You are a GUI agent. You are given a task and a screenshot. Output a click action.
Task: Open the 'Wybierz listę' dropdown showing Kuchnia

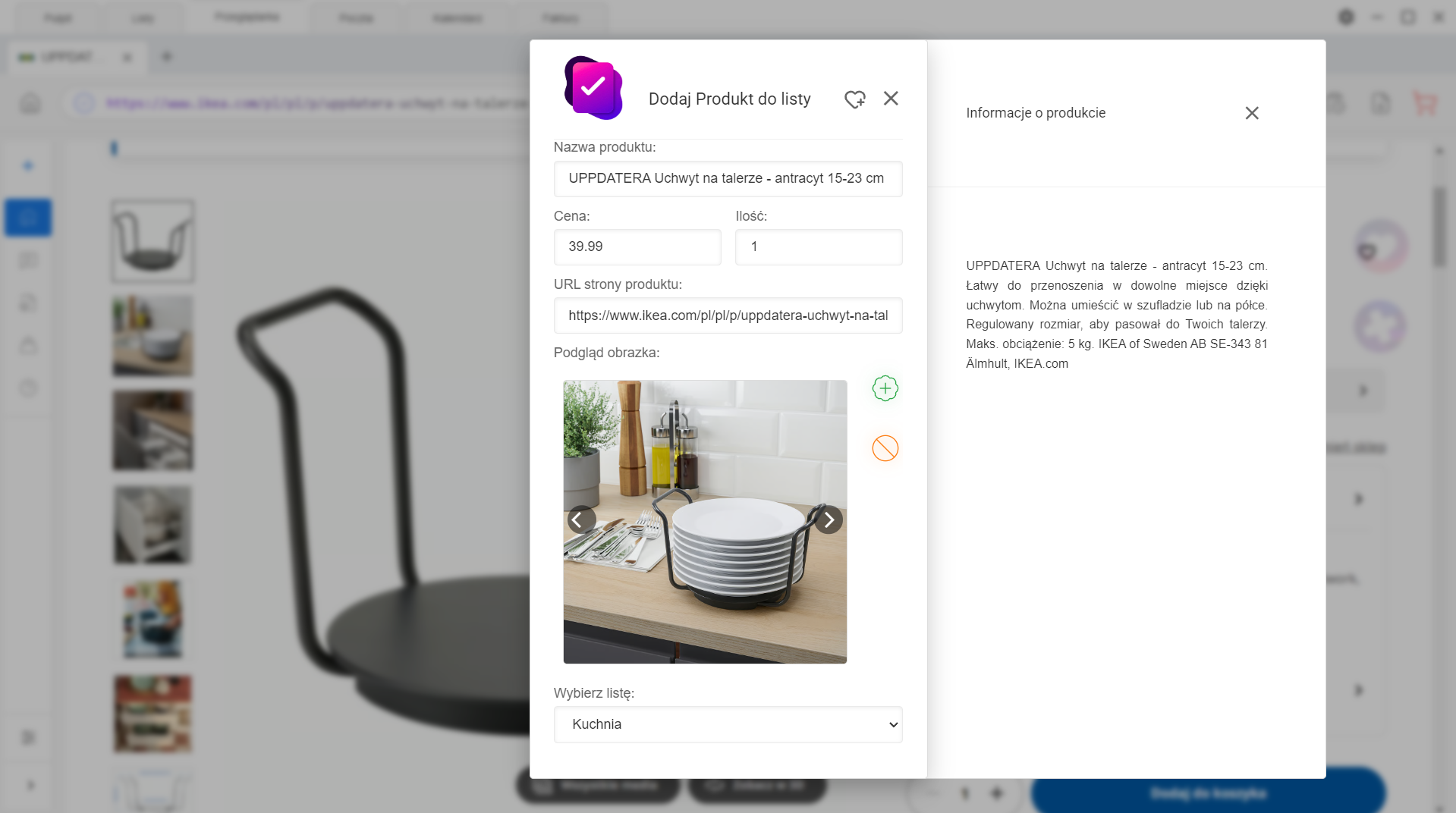click(x=728, y=724)
